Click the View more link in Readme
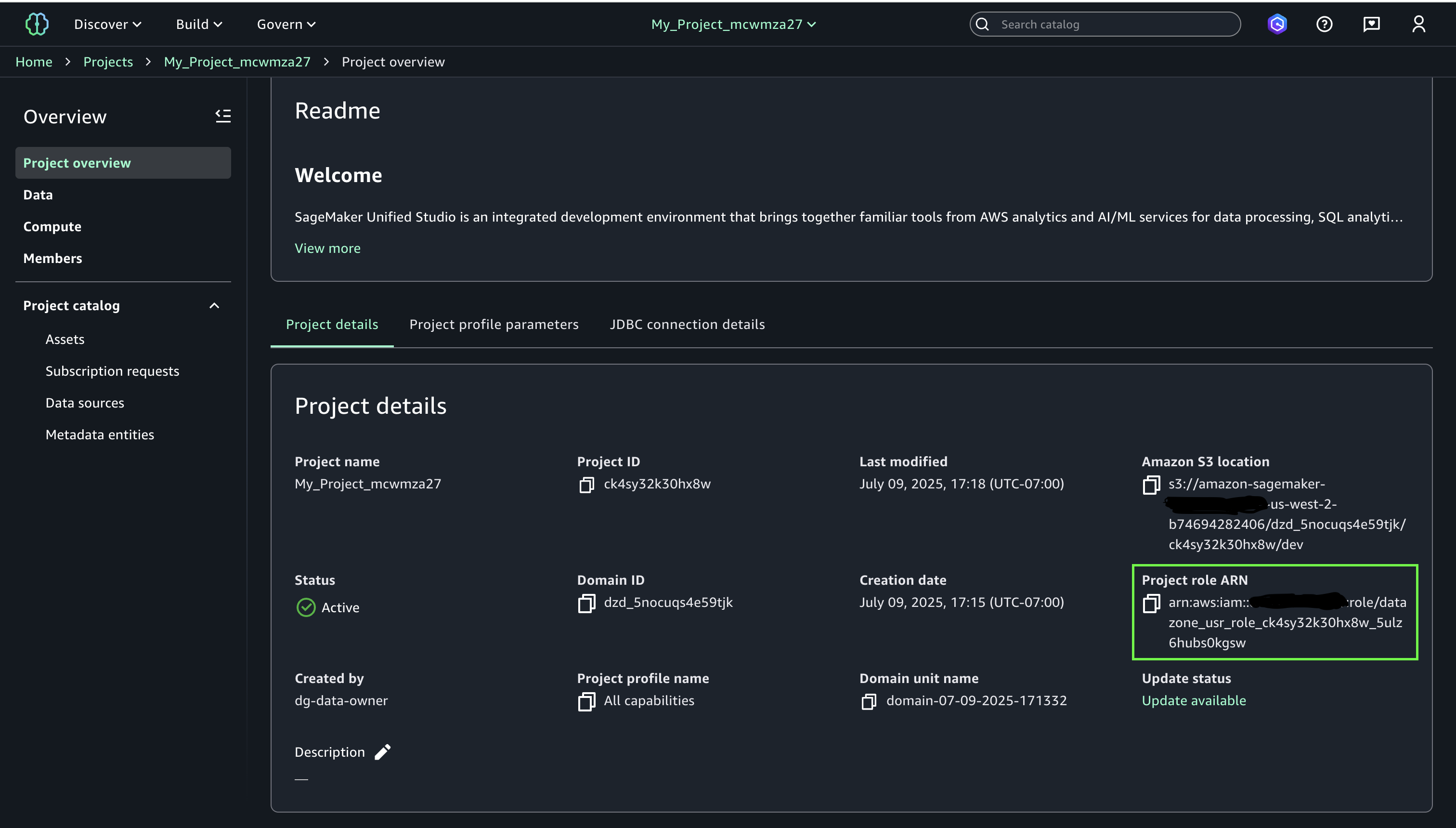This screenshot has width=1456, height=828. (x=327, y=248)
